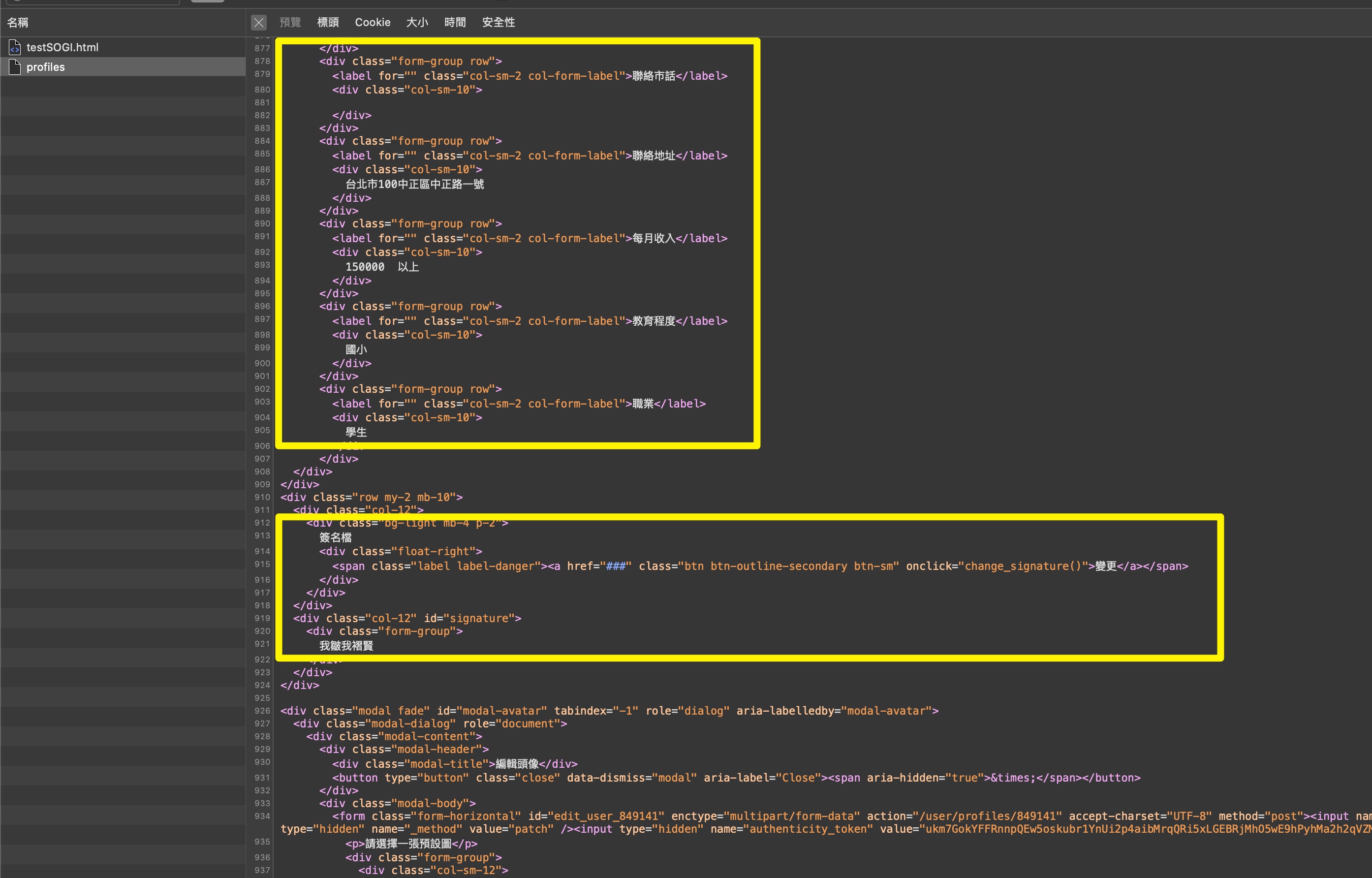1372x878 pixels.
Task: Click the 聯絡地址 label text
Action: coord(654,156)
